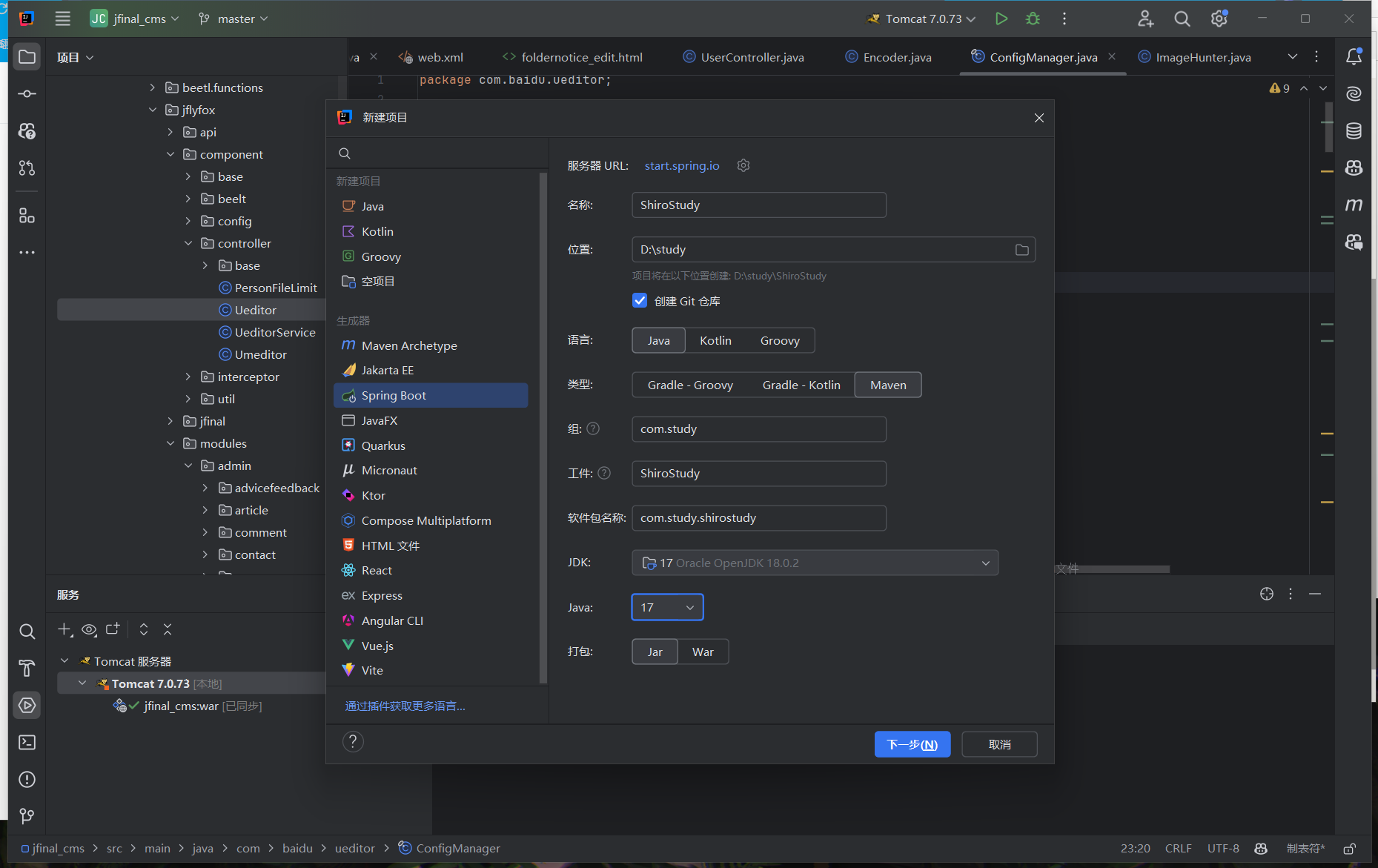Screen dimensions: 1378x868
Task: Click the Cancel (取消) button
Action: [999, 744]
